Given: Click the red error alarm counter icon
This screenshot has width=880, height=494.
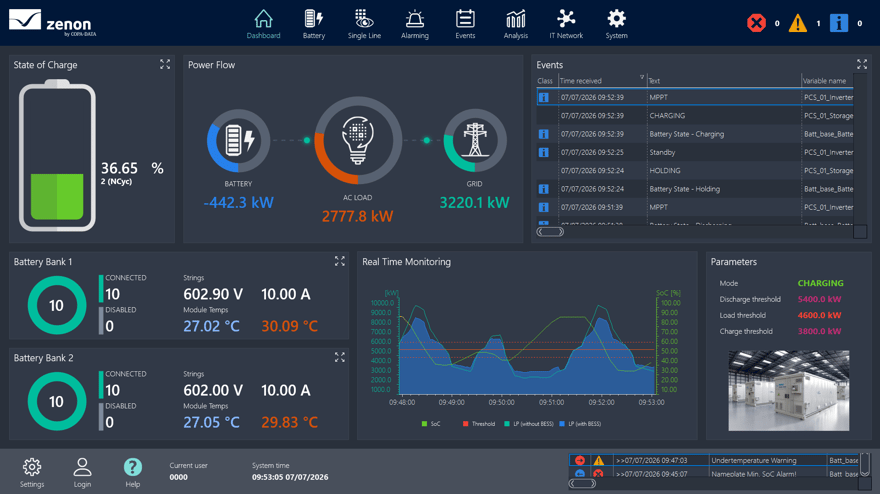Looking at the screenshot, I should 757,23.
